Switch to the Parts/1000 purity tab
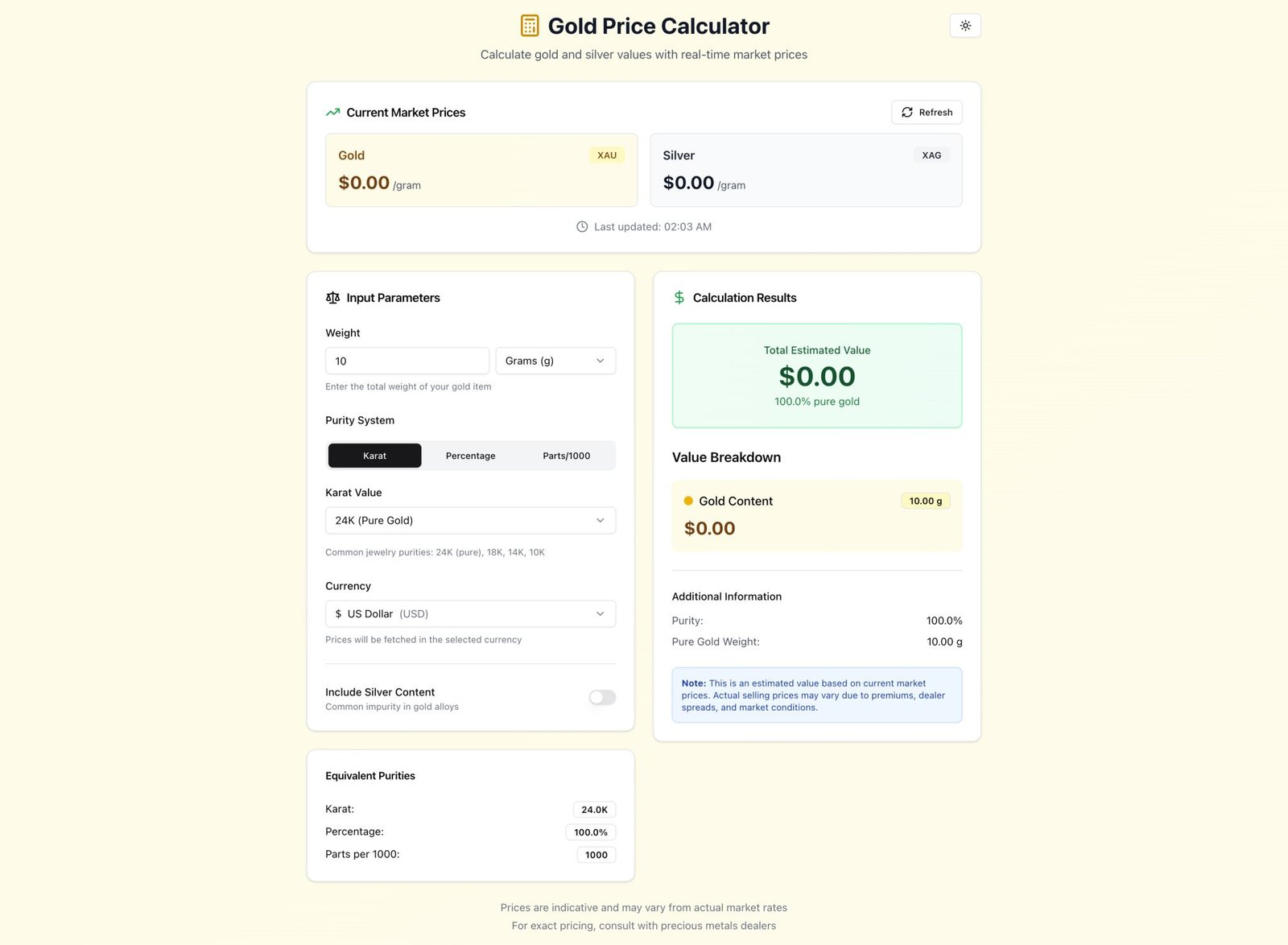The width and height of the screenshot is (1288, 945). [567, 456]
